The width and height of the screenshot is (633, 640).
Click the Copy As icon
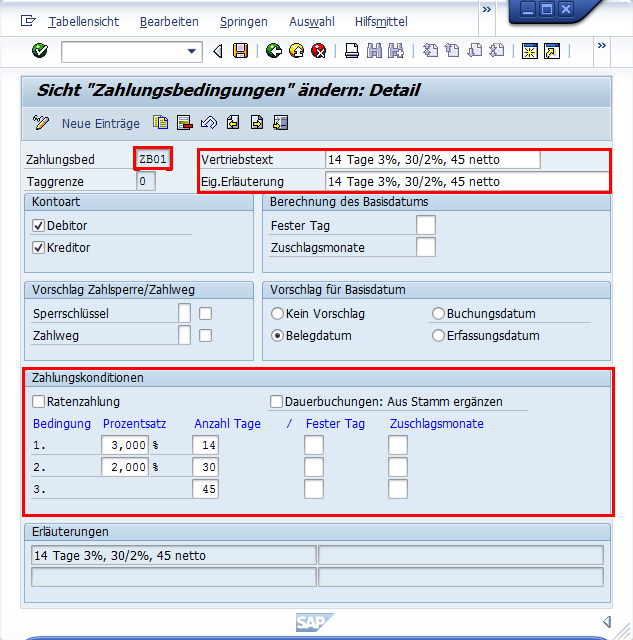tap(161, 122)
